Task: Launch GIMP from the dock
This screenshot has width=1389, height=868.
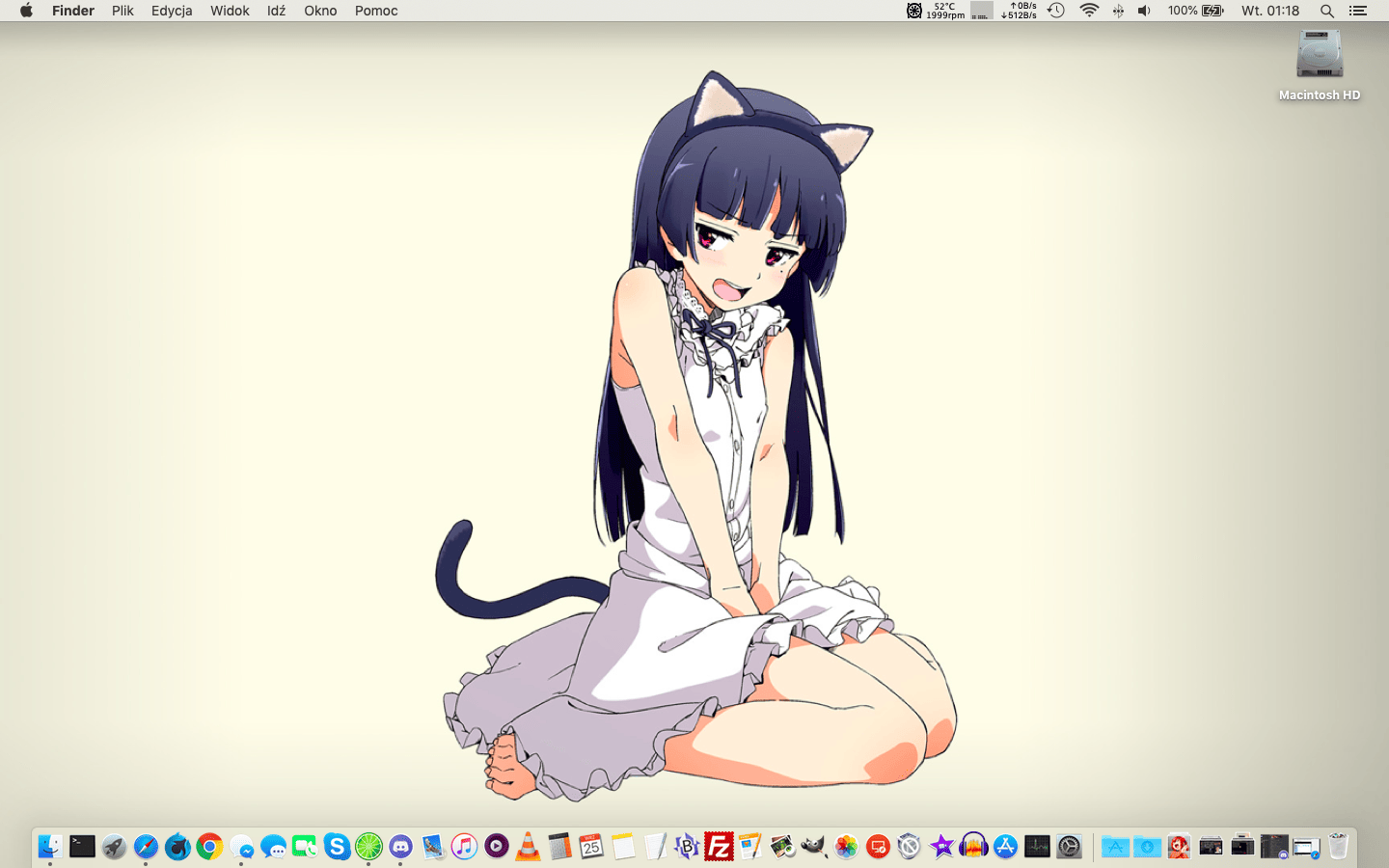Action: 814,847
